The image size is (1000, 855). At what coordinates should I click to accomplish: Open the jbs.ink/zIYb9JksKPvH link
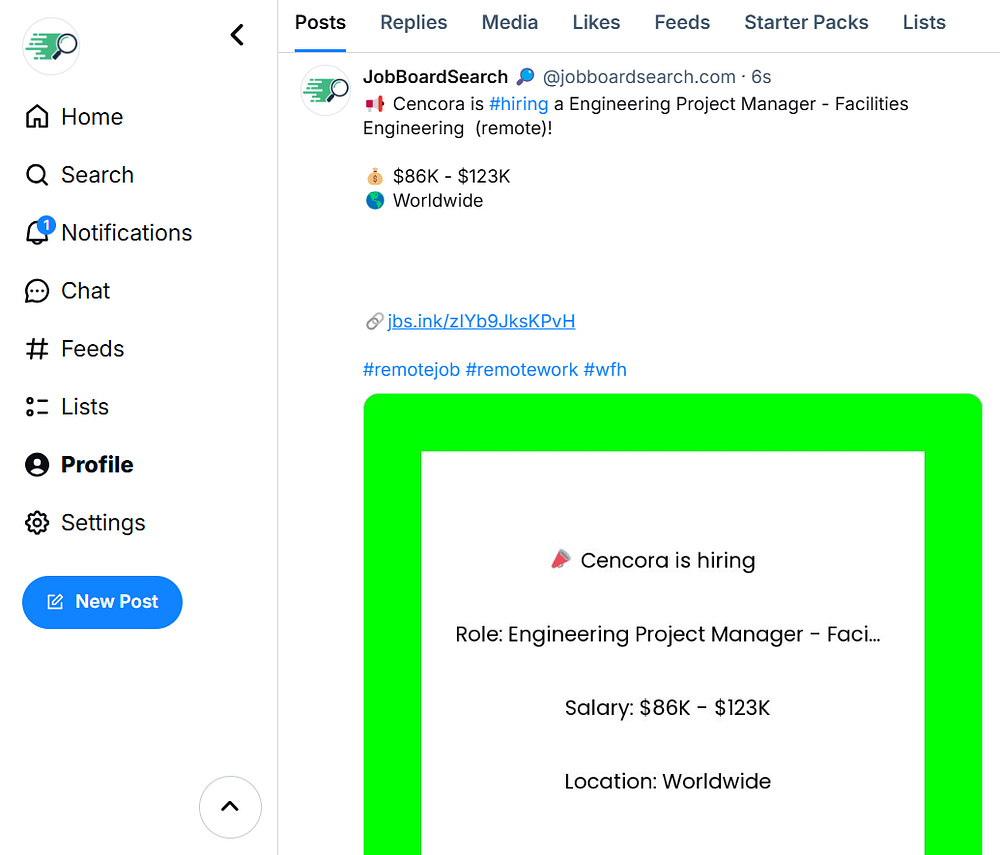click(x=481, y=321)
